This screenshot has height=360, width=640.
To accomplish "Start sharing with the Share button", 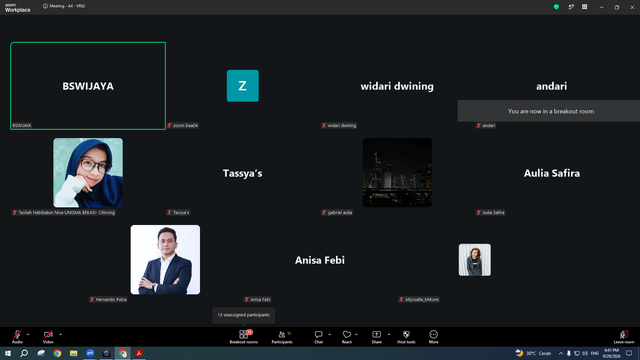I will [x=376, y=337].
